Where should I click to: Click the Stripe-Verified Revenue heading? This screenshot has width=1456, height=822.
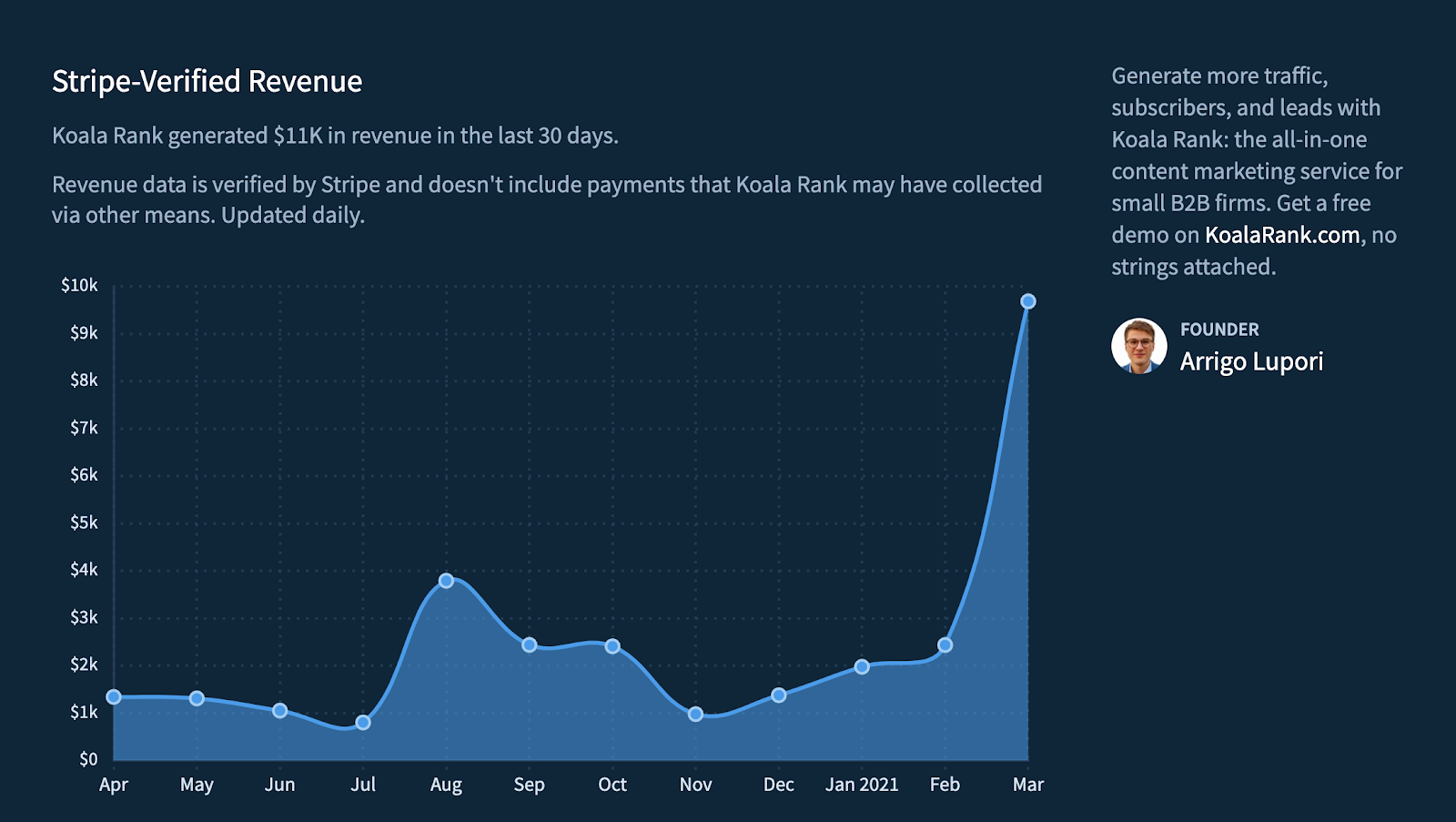tap(207, 81)
